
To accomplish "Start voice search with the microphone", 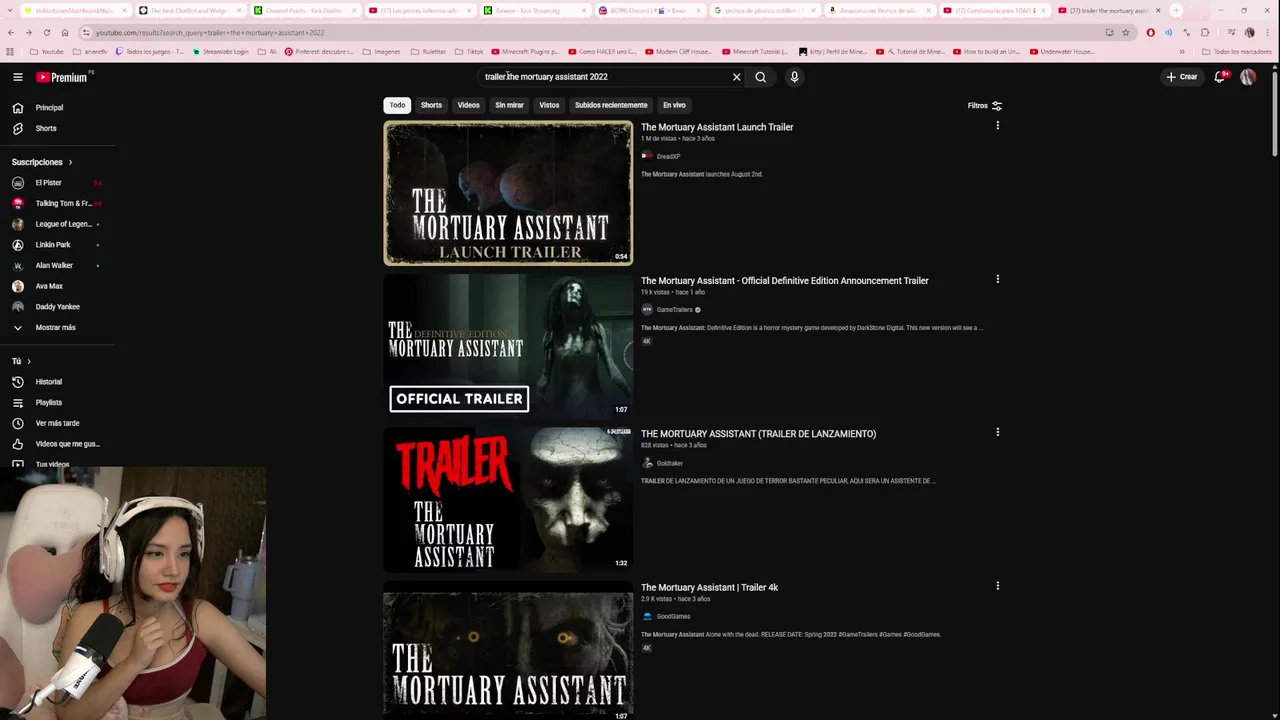I will point(794,77).
